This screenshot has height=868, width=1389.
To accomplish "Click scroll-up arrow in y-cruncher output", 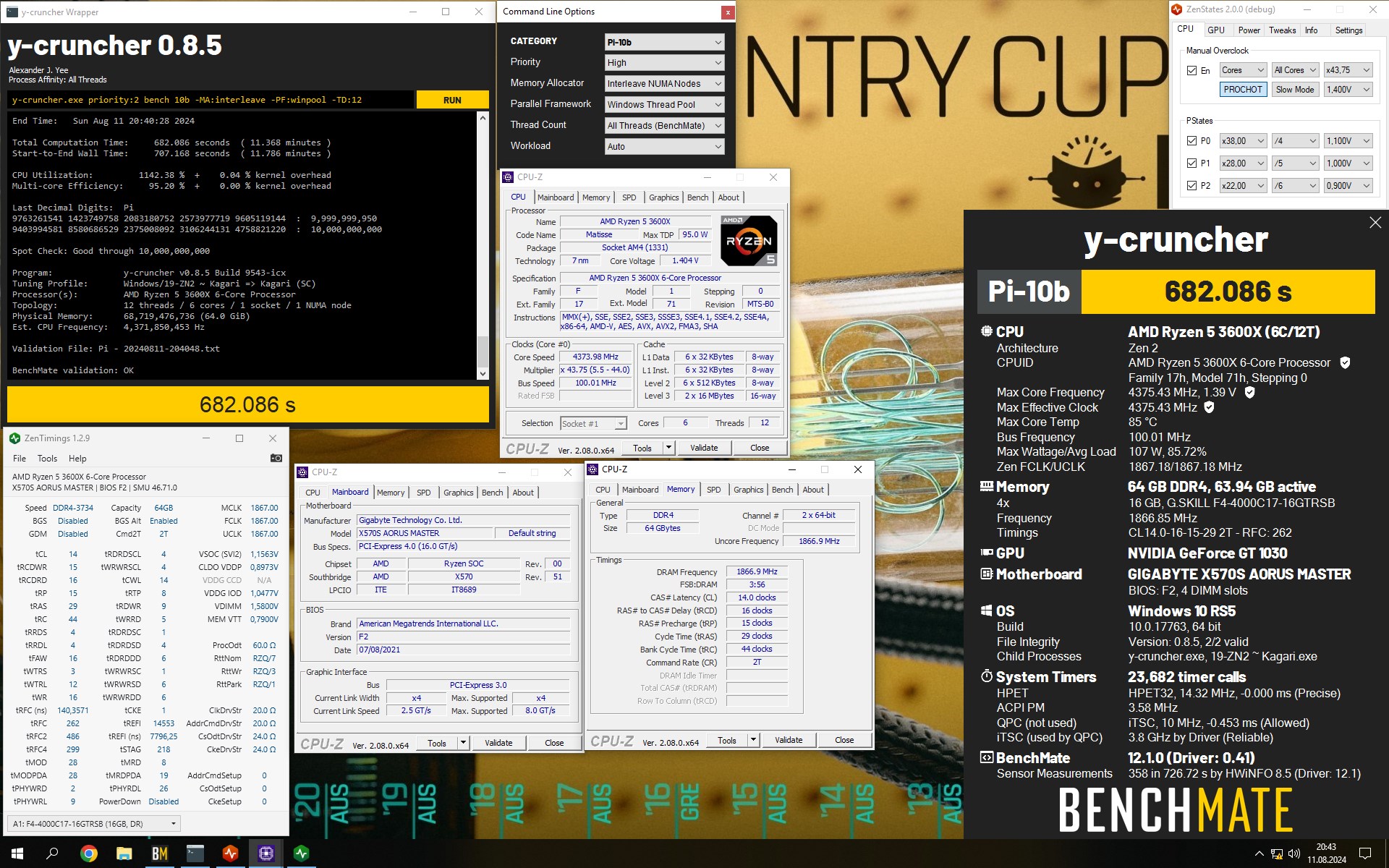I will click(483, 117).
